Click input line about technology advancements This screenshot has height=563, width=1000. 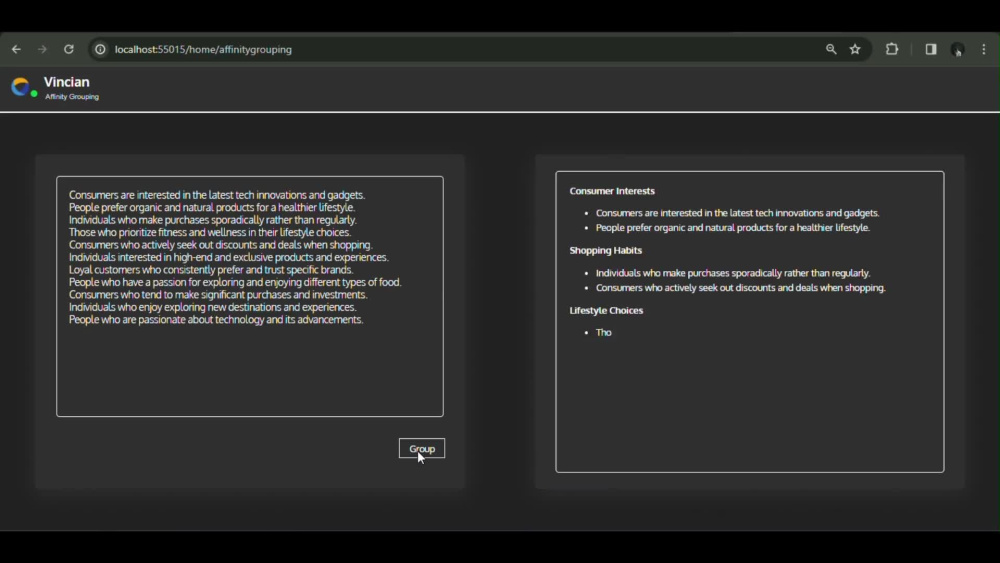216,319
